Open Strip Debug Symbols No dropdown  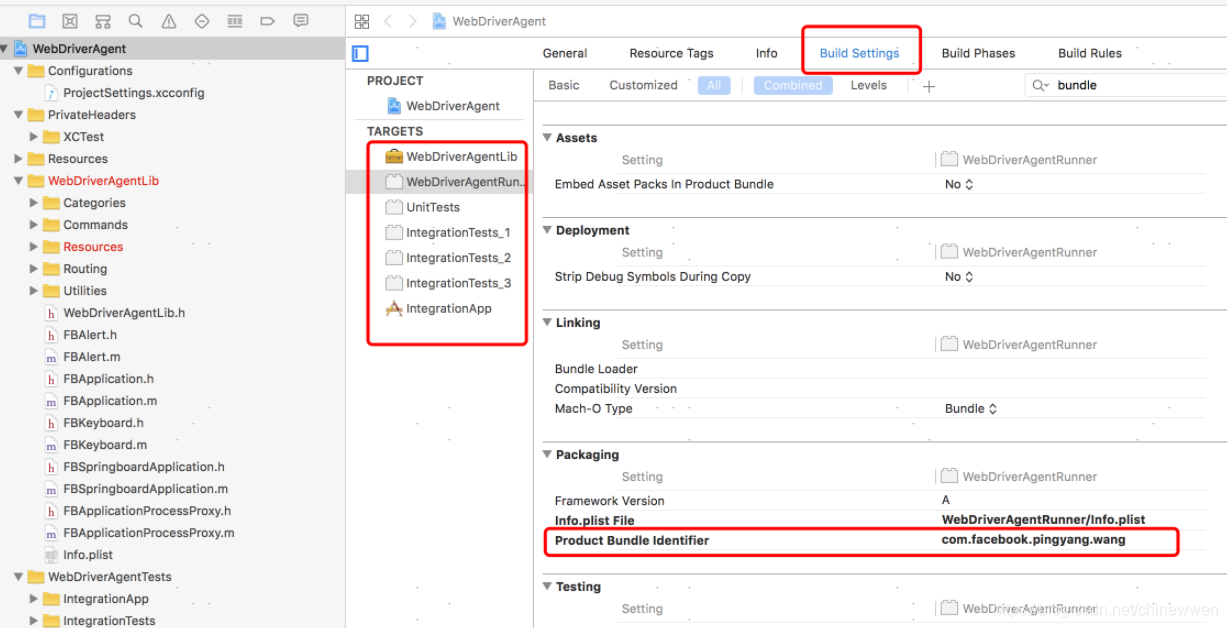(x=959, y=277)
